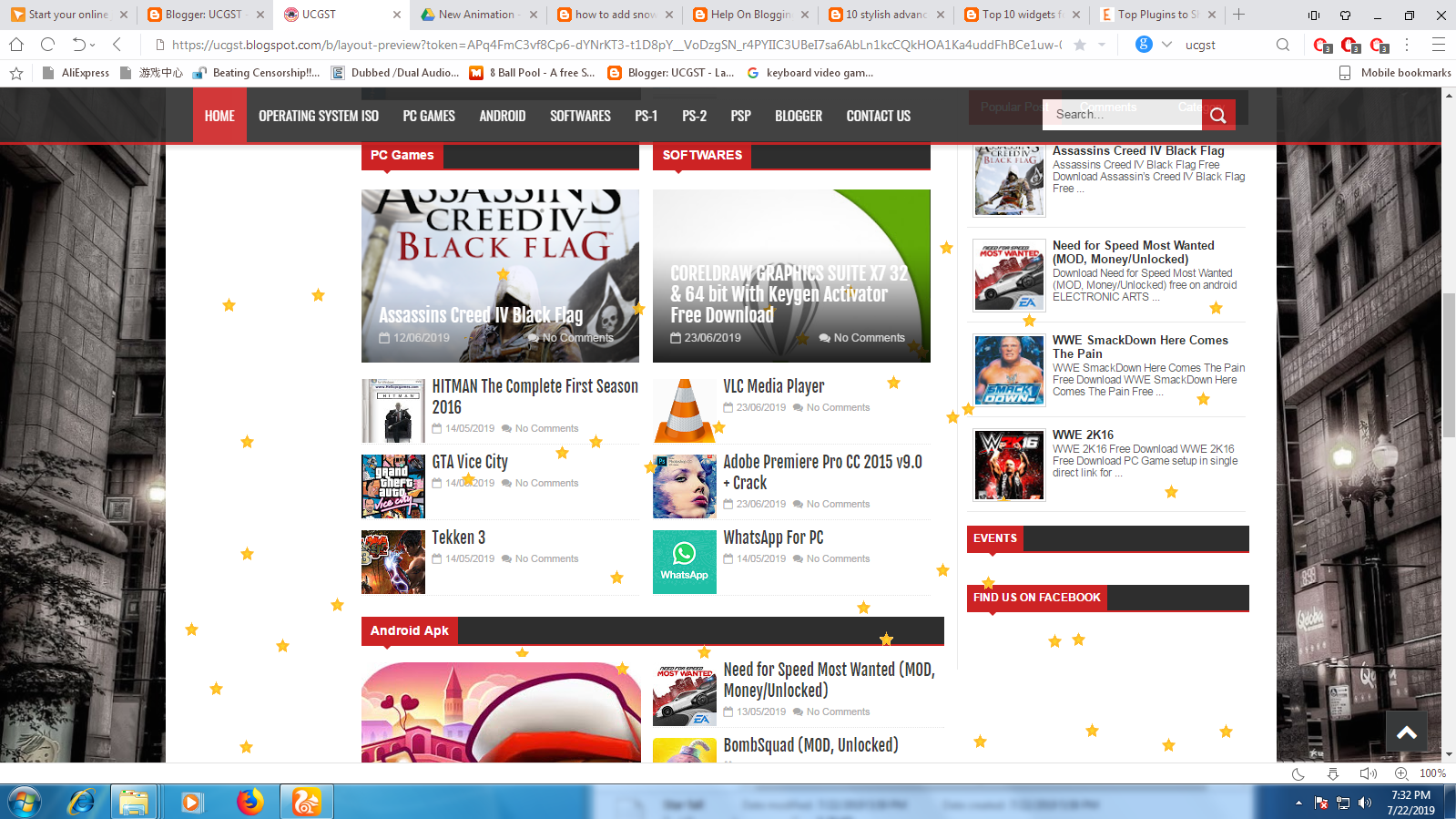This screenshot has height=819, width=1456.
Task: Switch to Top 10 widgets tab
Action: coord(1020,15)
